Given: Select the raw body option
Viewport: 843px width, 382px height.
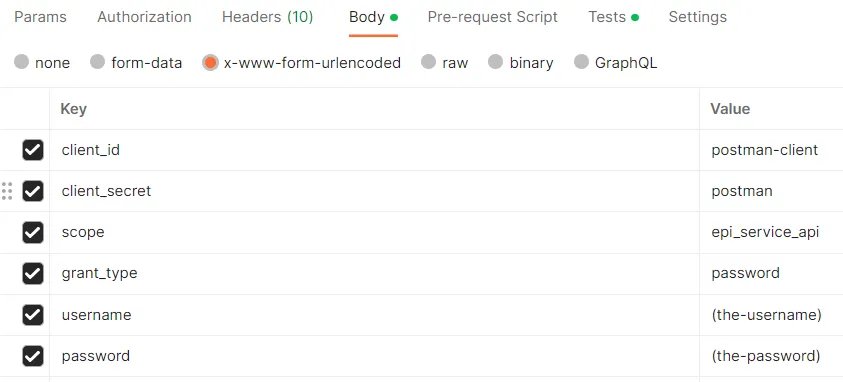Looking at the screenshot, I should coord(428,62).
